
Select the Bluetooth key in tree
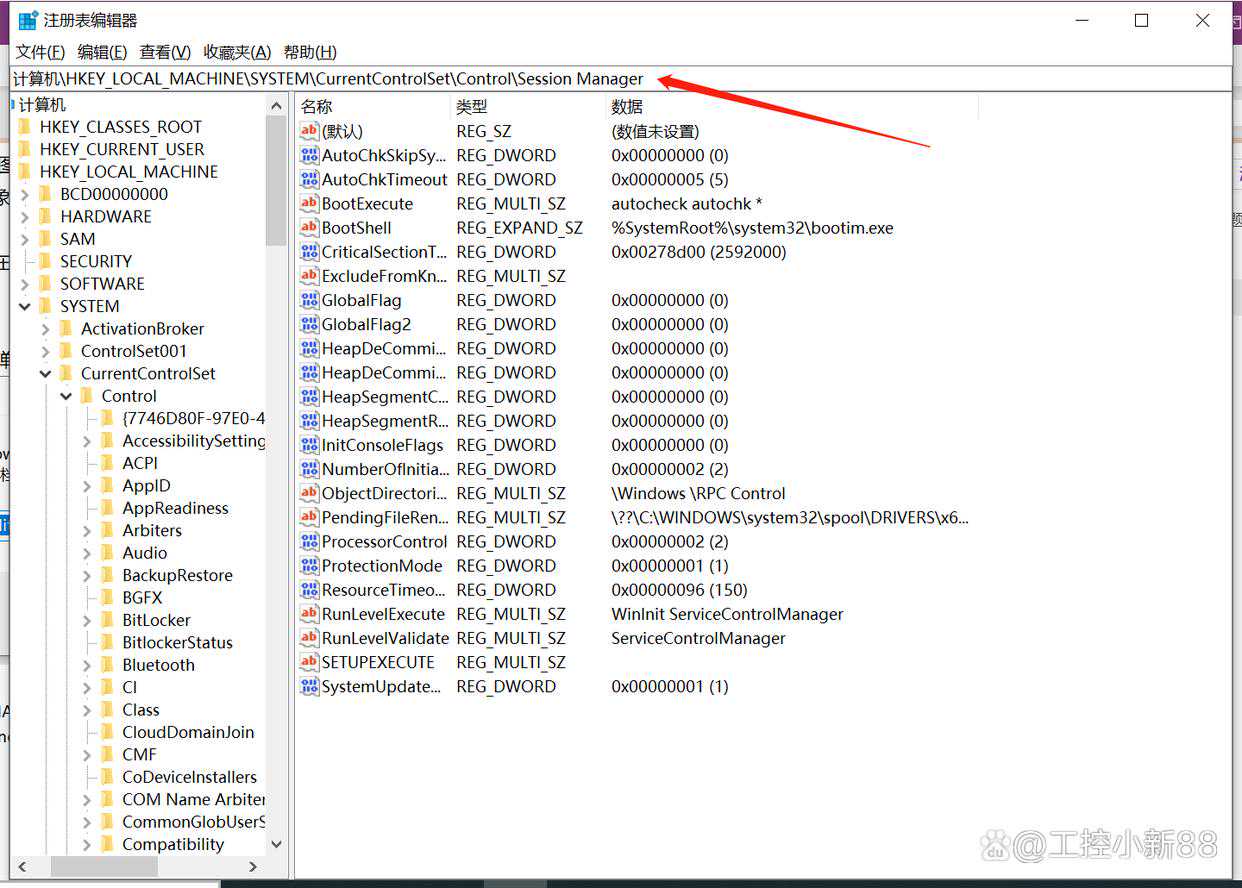[158, 665]
